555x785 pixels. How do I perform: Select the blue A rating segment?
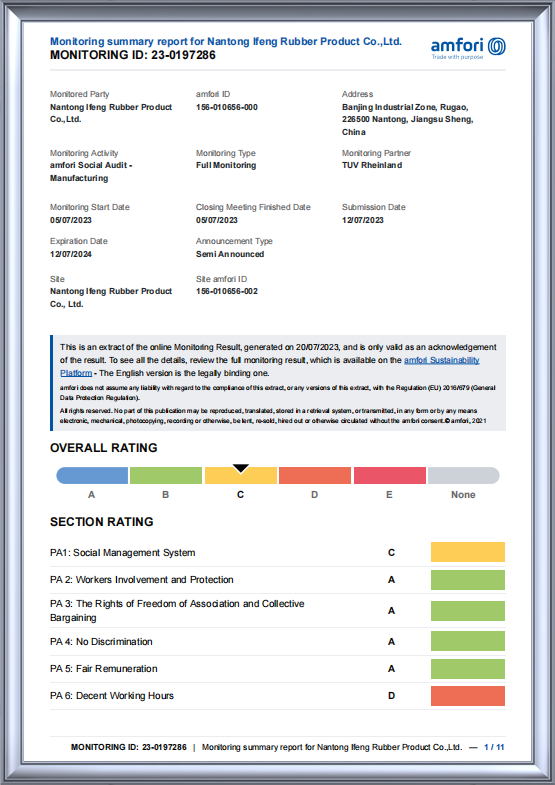[x=92, y=475]
